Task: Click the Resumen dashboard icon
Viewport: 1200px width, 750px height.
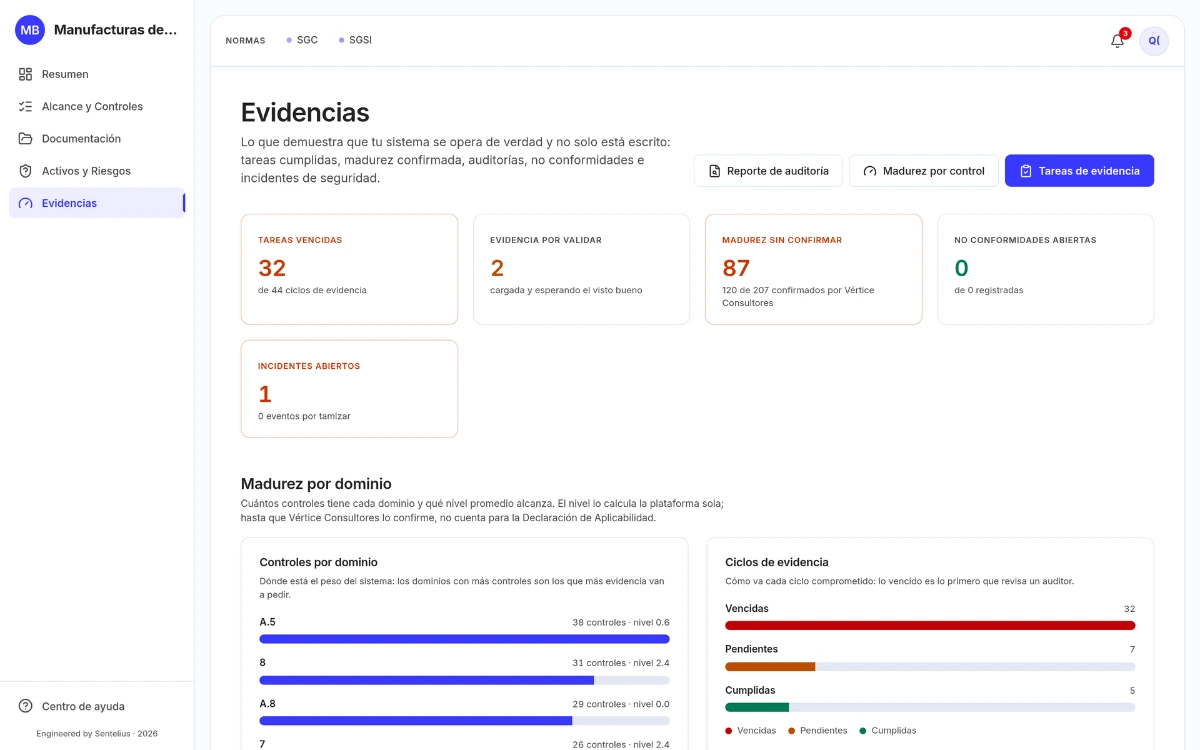Action: [x=25, y=74]
